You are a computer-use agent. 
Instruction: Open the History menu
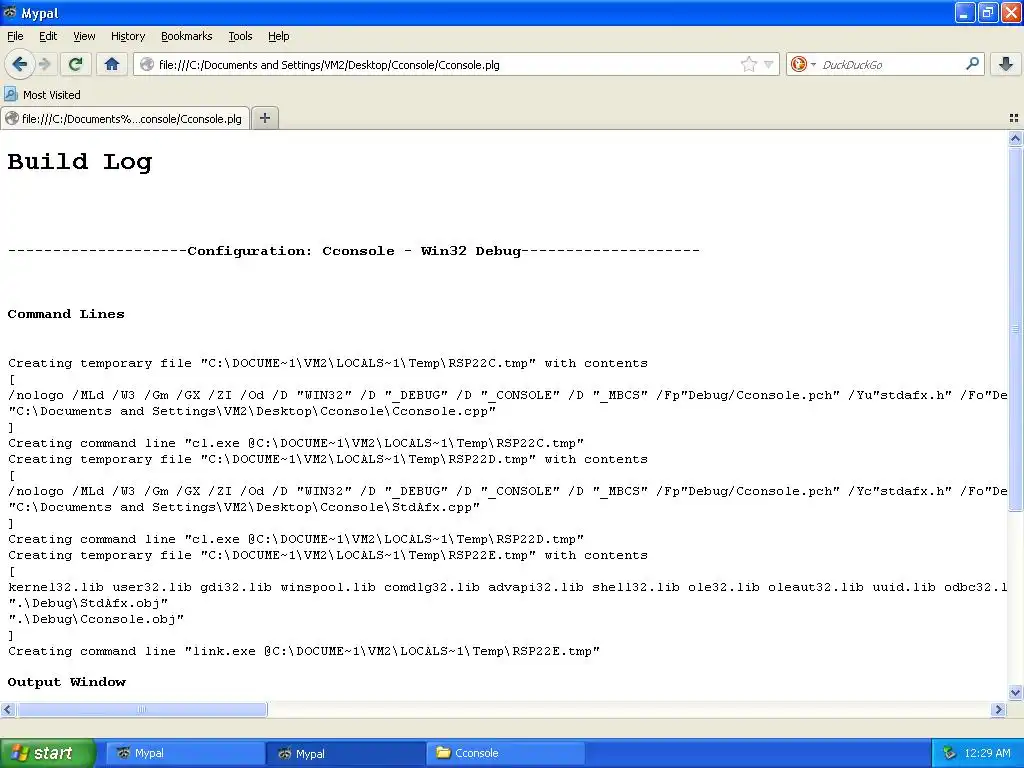[127, 36]
